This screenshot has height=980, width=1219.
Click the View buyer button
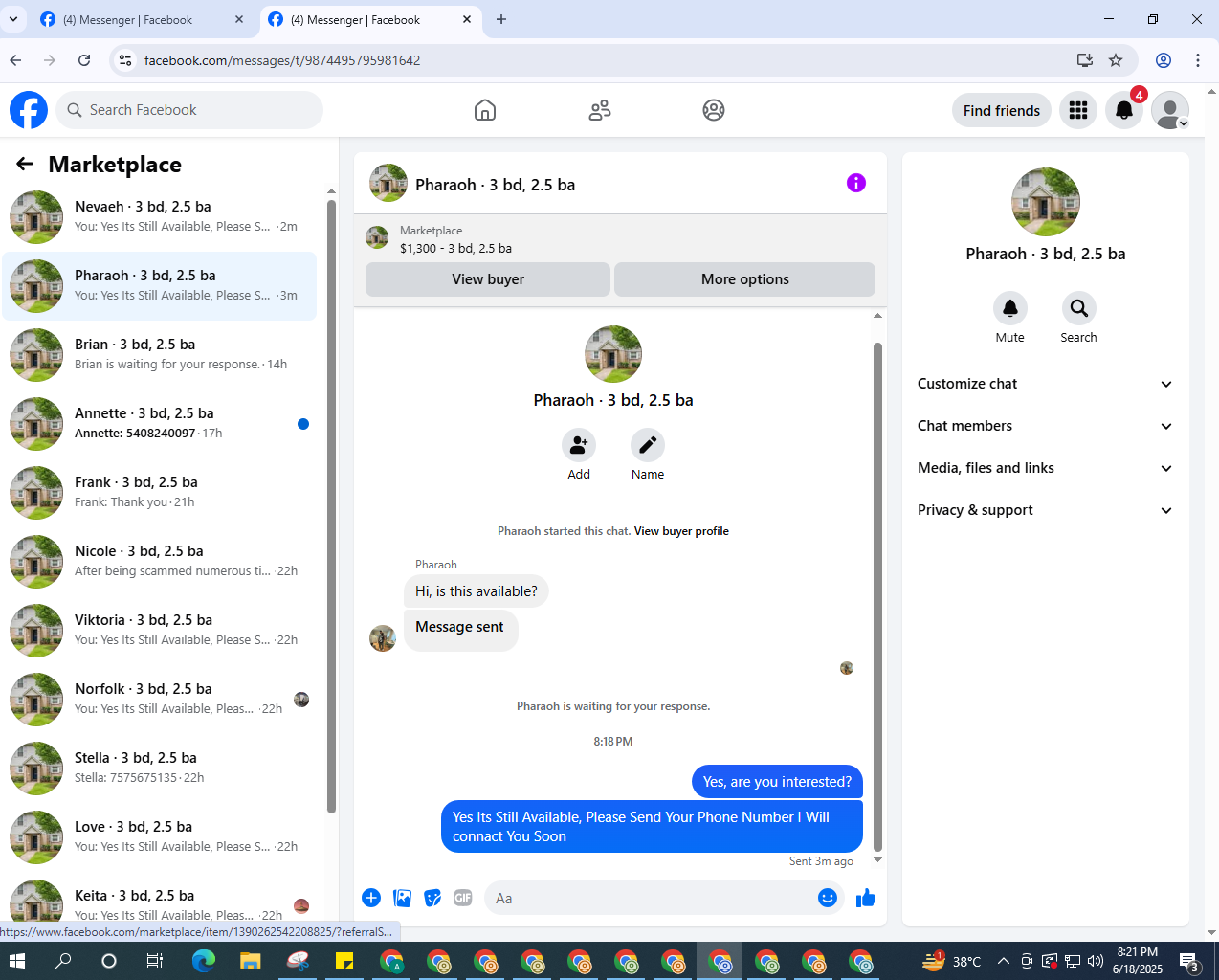[488, 279]
